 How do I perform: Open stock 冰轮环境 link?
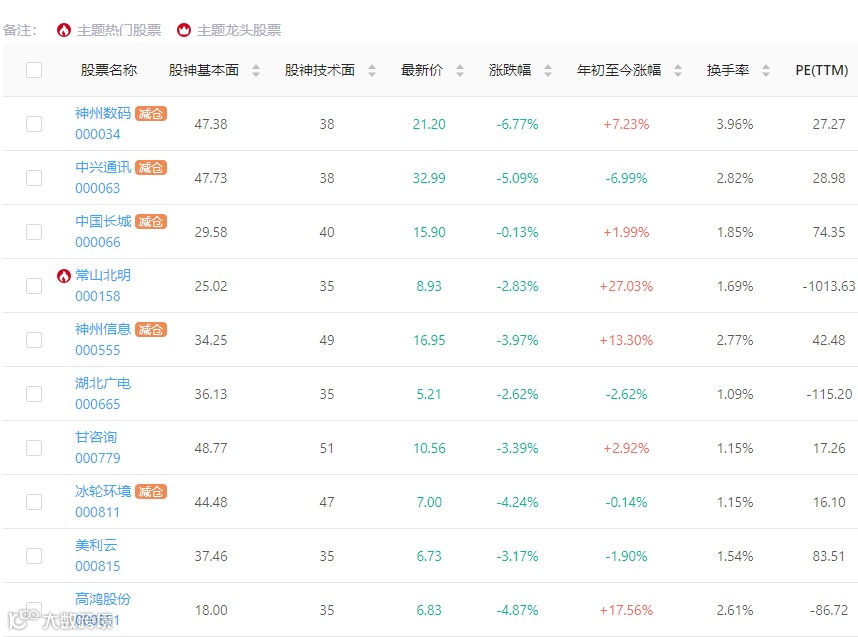pyautogui.click(x=103, y=491)
